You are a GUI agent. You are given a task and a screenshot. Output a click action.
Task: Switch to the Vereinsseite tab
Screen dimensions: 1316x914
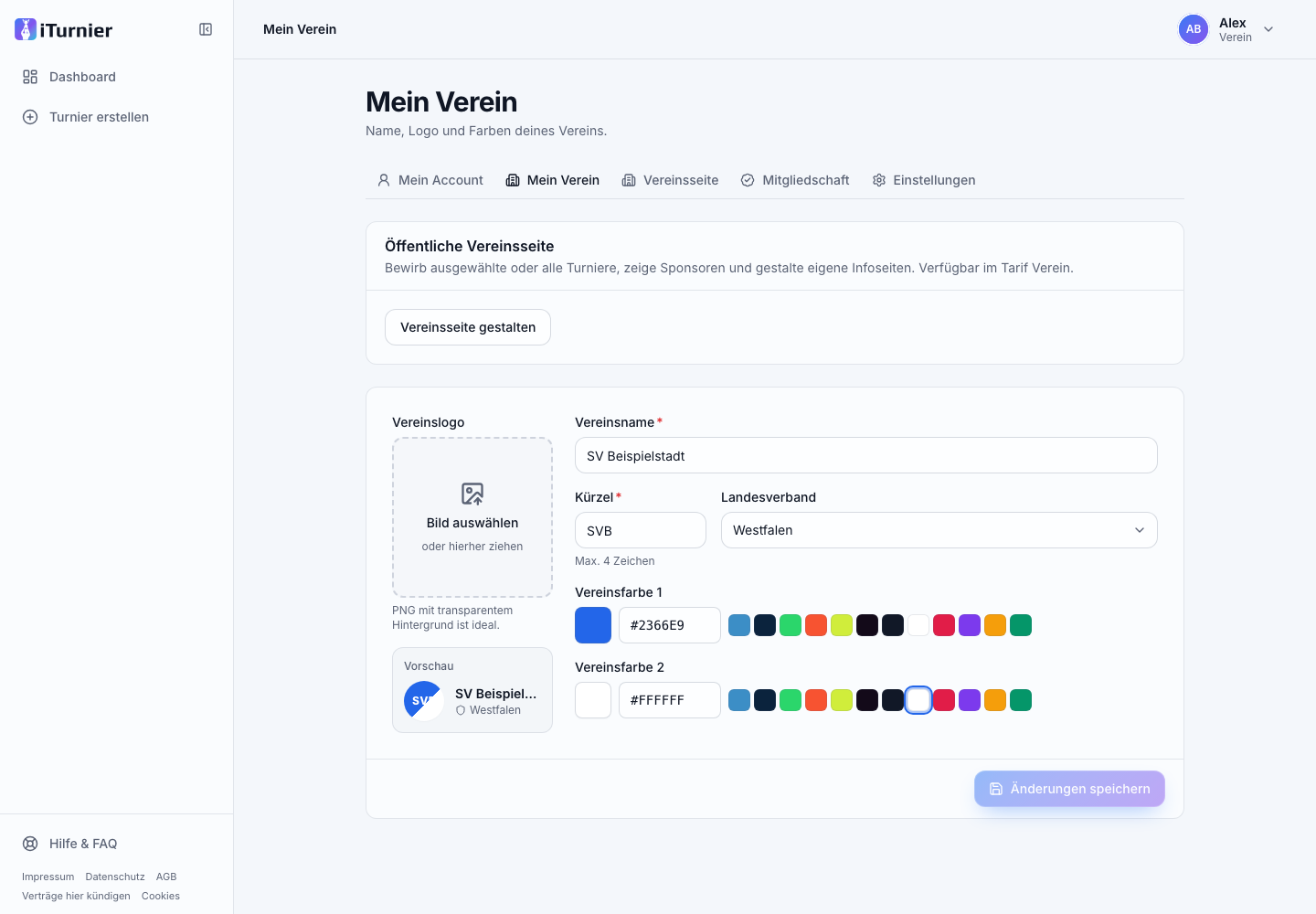pos(670,180)
